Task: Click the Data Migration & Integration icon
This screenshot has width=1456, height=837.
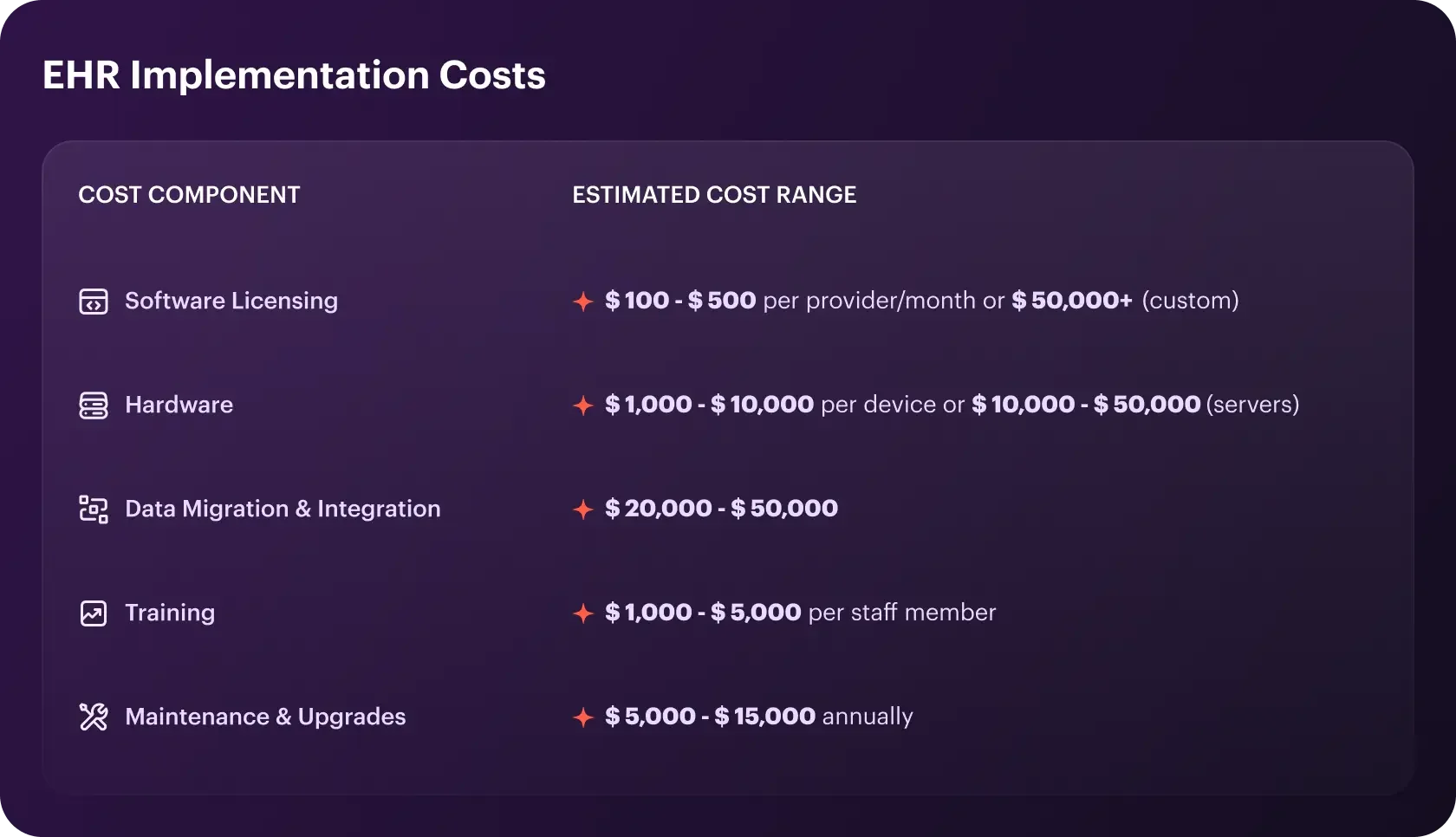Action: [94, 509]
